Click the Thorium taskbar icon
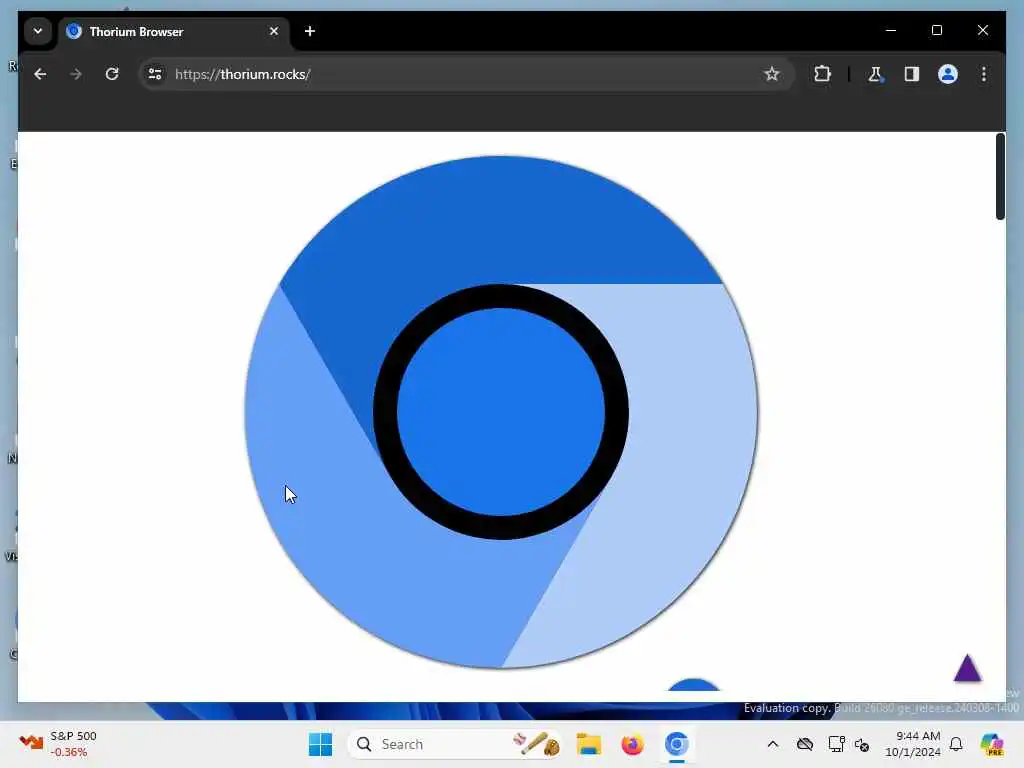Screen dimensions: 1024x768 [x=677, y=744]
